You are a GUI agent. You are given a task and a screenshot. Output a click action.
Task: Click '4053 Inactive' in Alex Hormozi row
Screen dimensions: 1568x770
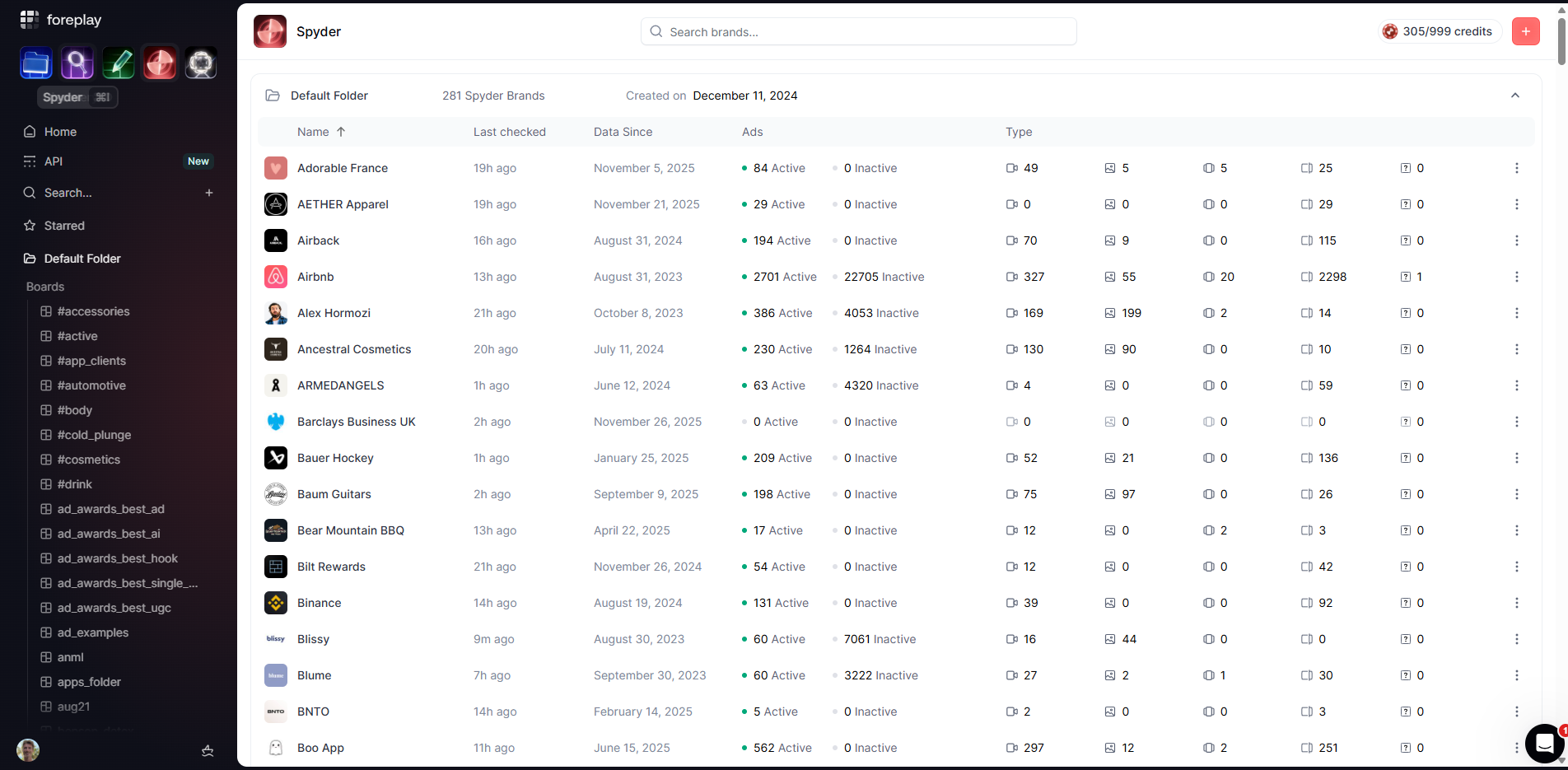point(881,313)
